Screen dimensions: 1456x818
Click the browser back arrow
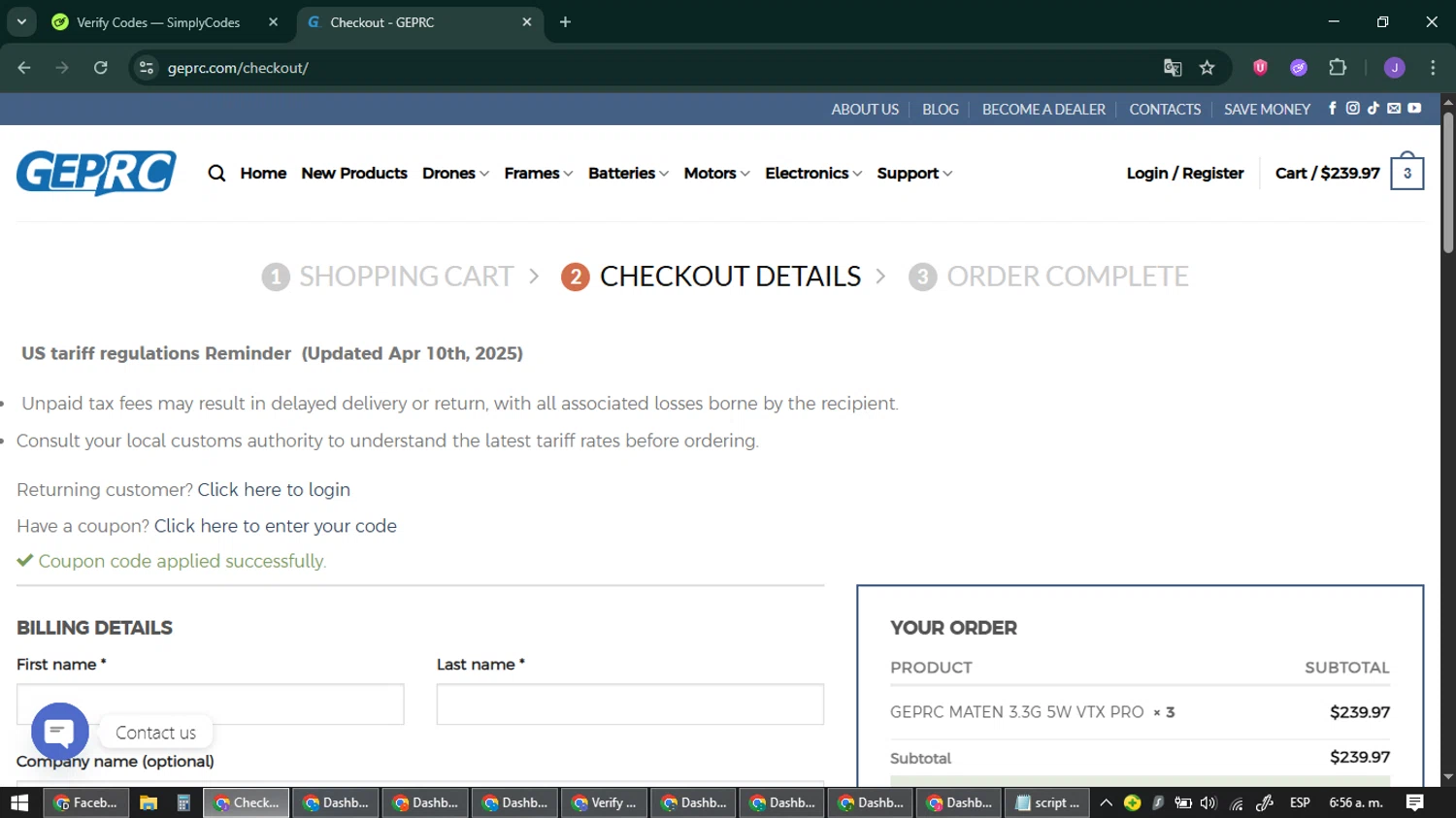pyautogui.click(x=24, y=68)
